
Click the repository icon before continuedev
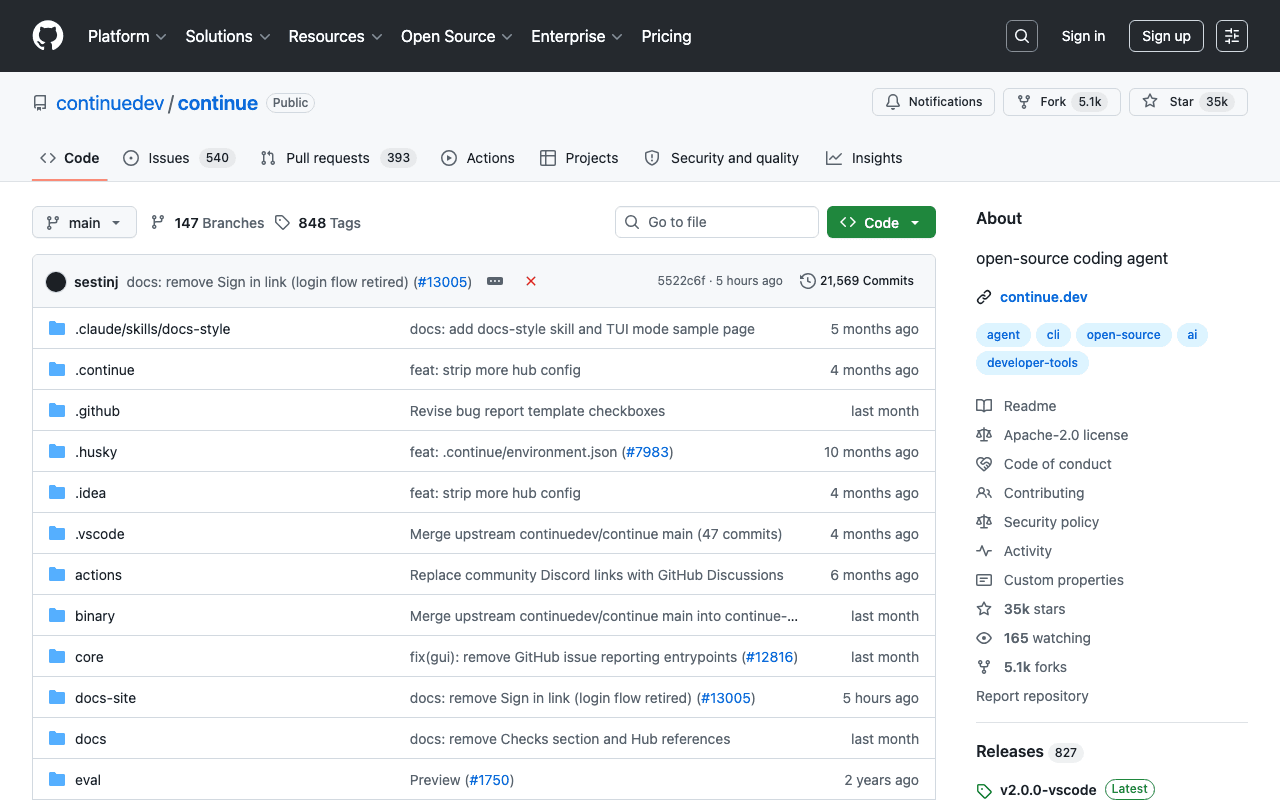click(x=40, y=103)
